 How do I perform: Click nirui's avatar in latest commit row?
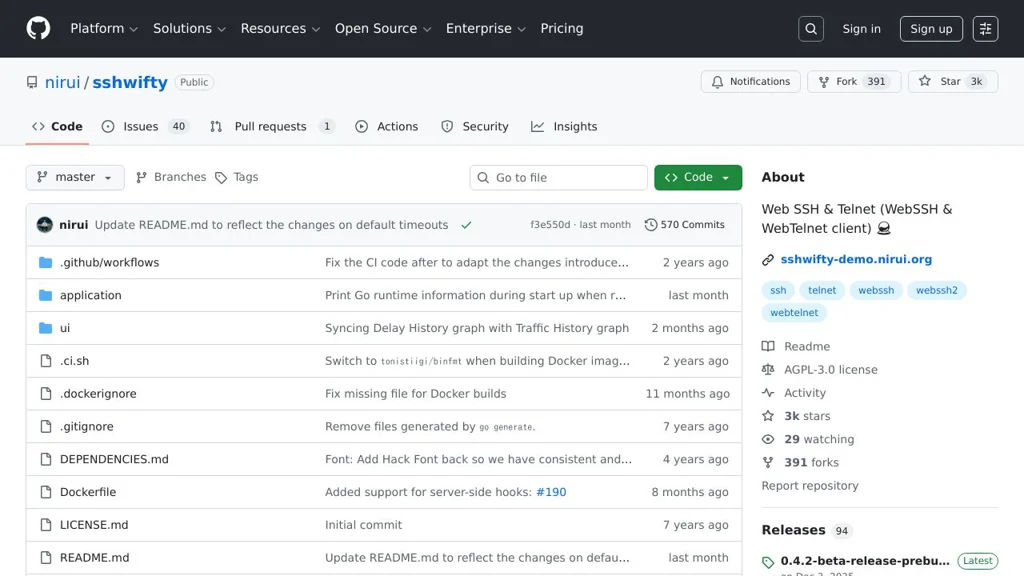[x=44, y=225]
